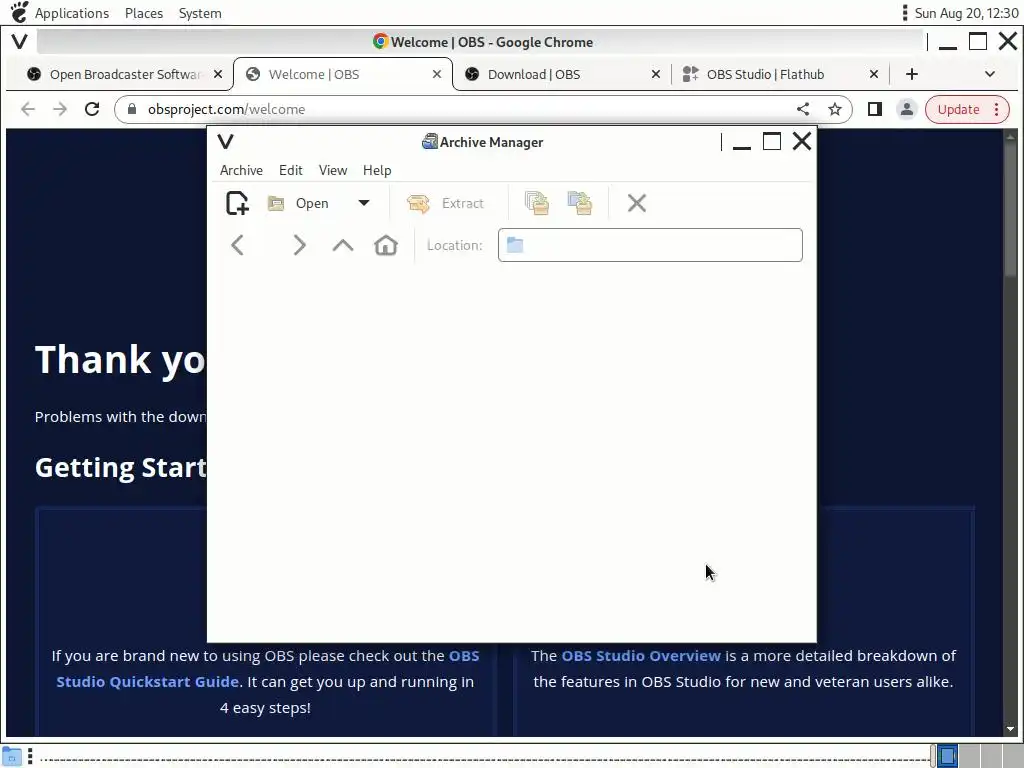Viewport: 1024px width, 768px height.
Task: Click the add files to archive icon
Action: 537,203
